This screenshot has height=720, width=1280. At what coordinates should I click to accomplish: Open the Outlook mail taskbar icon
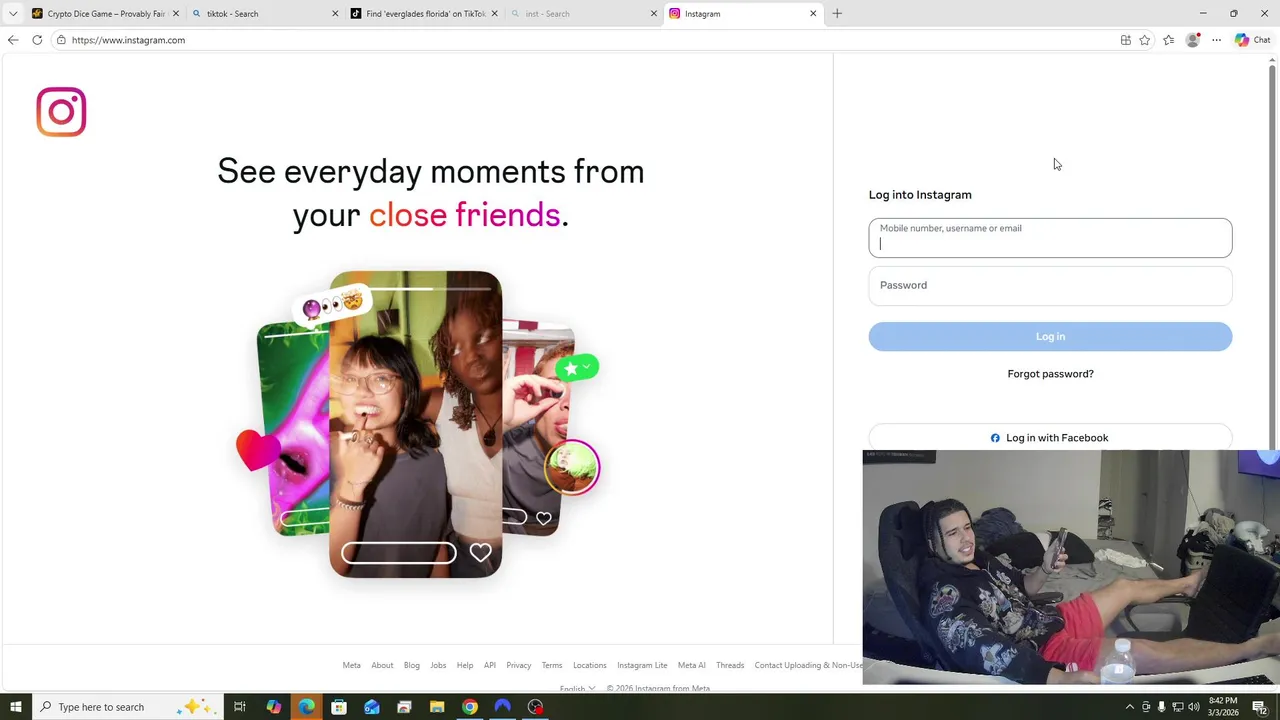[372, 707]
